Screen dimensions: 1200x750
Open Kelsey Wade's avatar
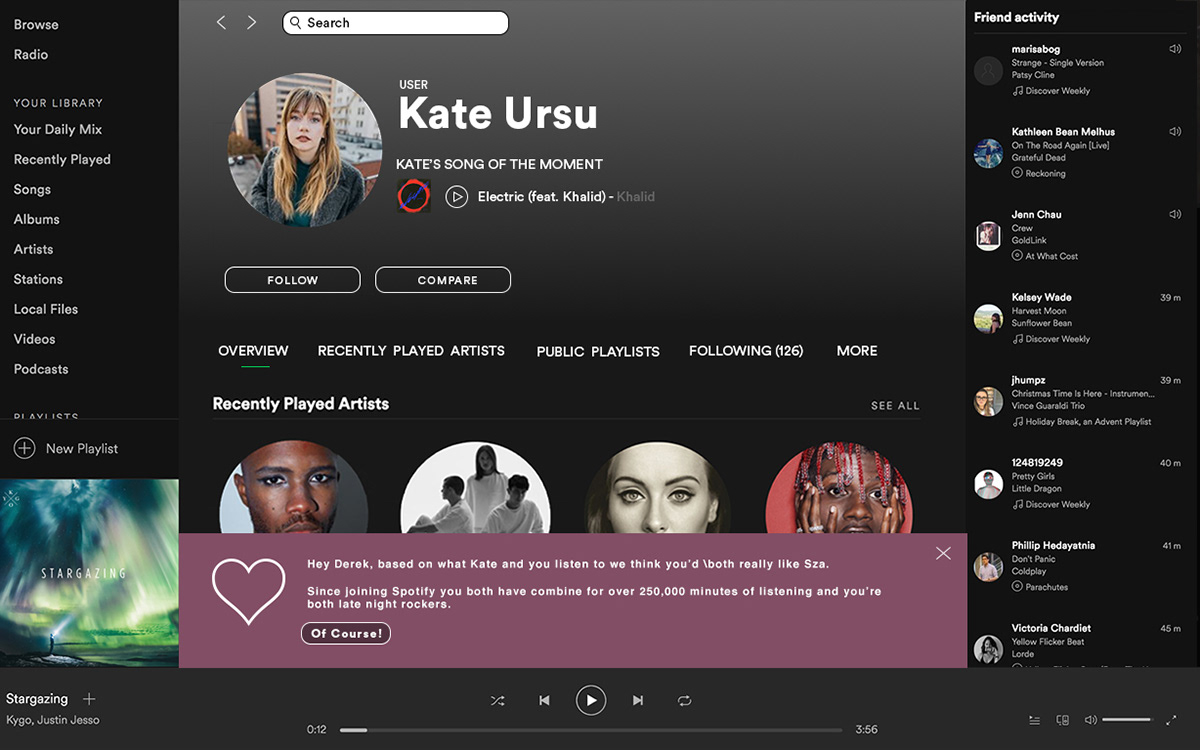point(988,319)
